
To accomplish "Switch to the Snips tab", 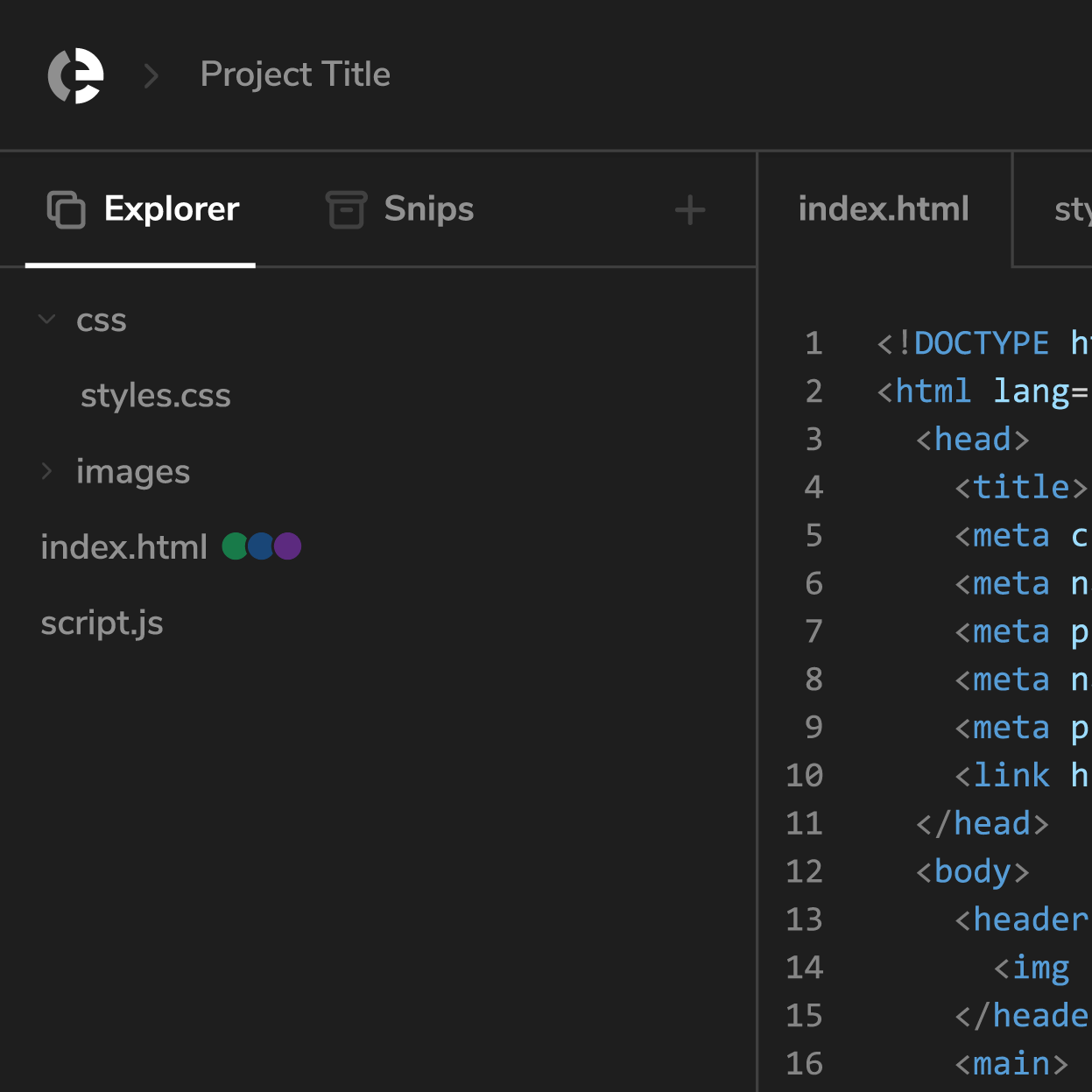I will 428,209.
